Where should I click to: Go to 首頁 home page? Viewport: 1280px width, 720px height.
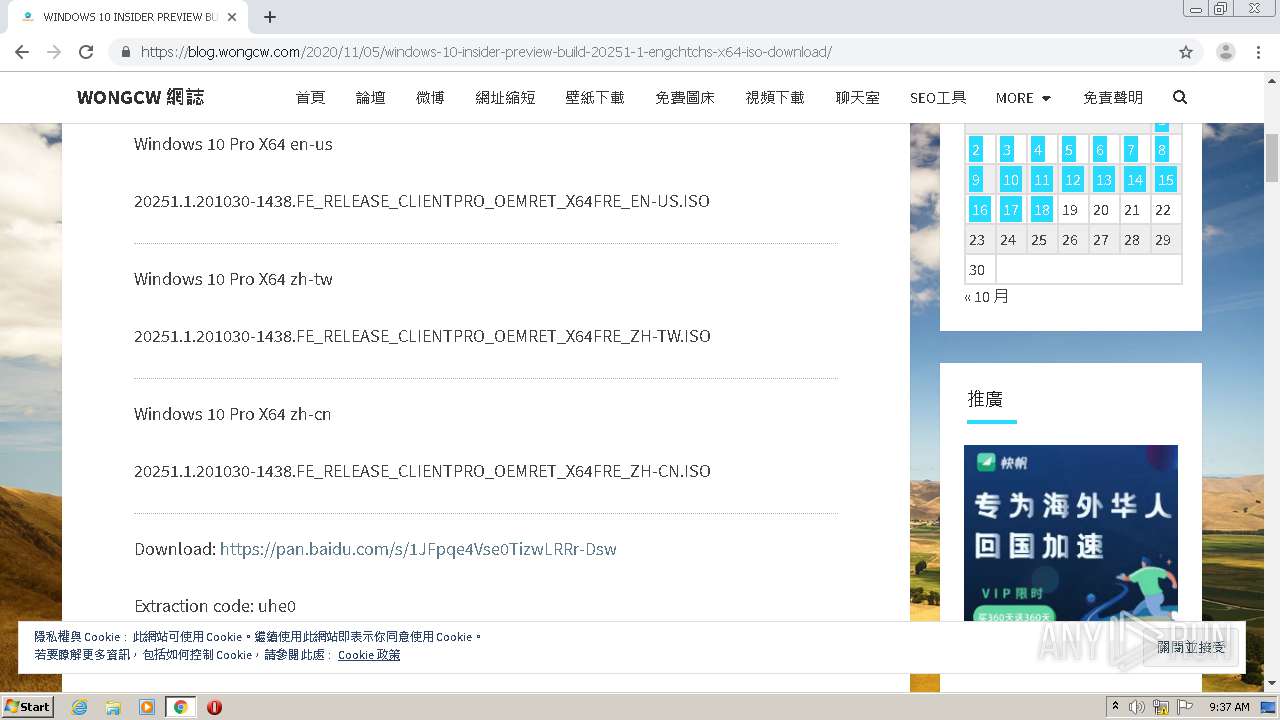pyautogui.click(x=311, y=98)
